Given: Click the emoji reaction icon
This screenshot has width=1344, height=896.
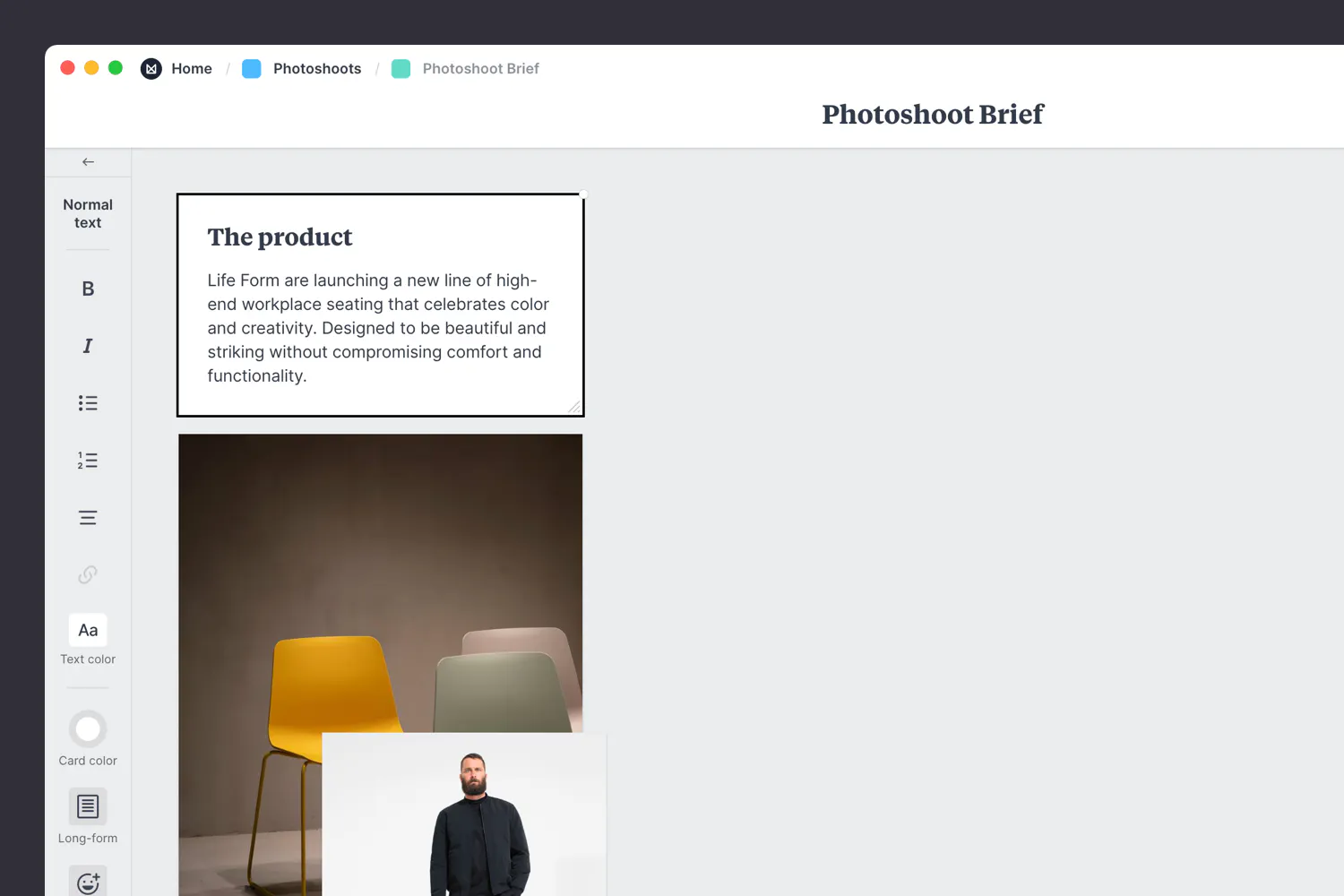Looking at the screenshot, I should (88, 882).
